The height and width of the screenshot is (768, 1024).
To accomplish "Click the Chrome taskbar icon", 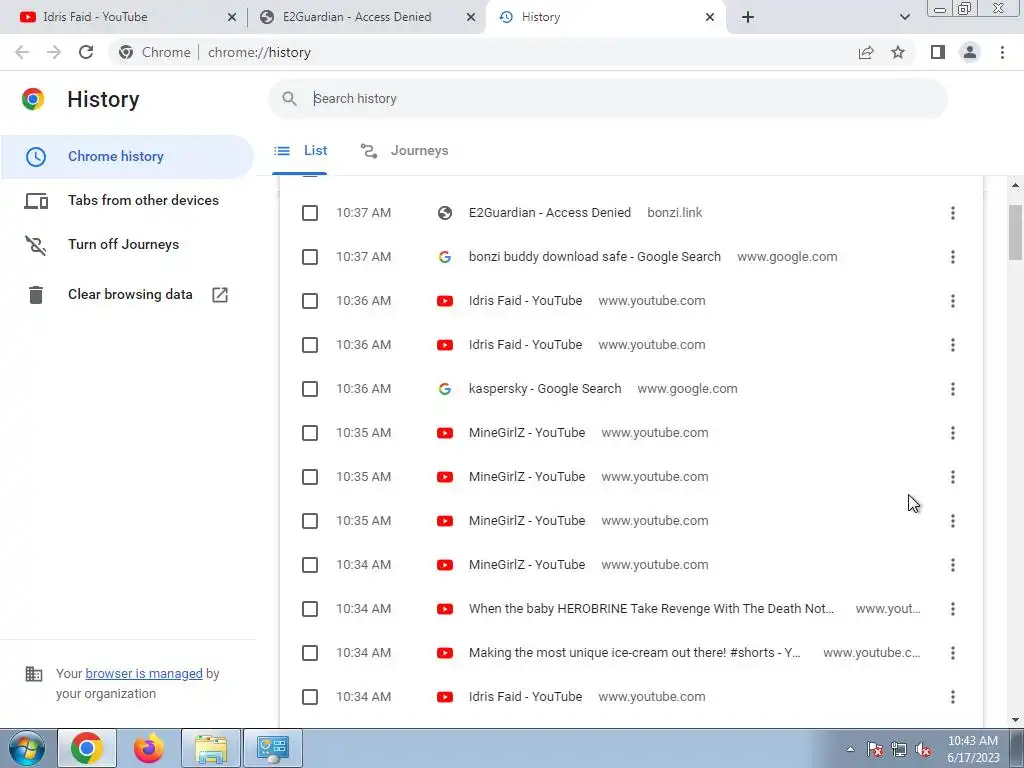I will (x=87, y=748).
